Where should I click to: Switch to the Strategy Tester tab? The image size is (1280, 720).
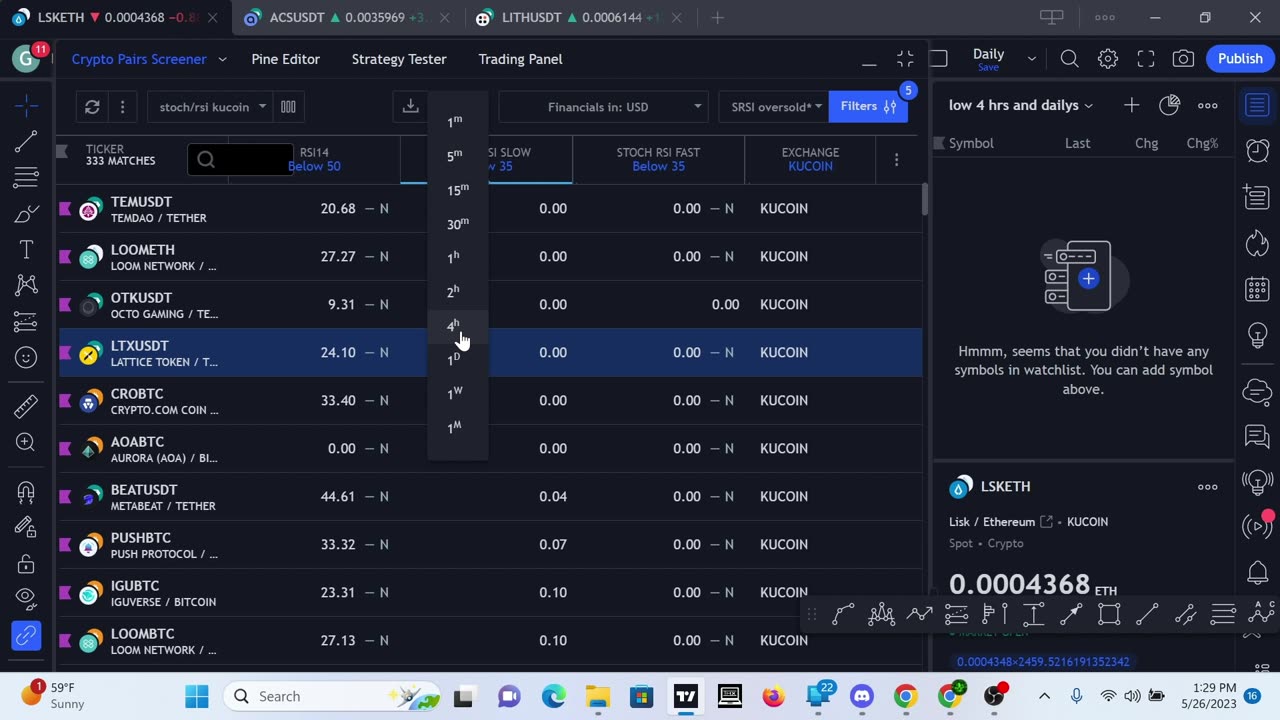tap(399, 59)
